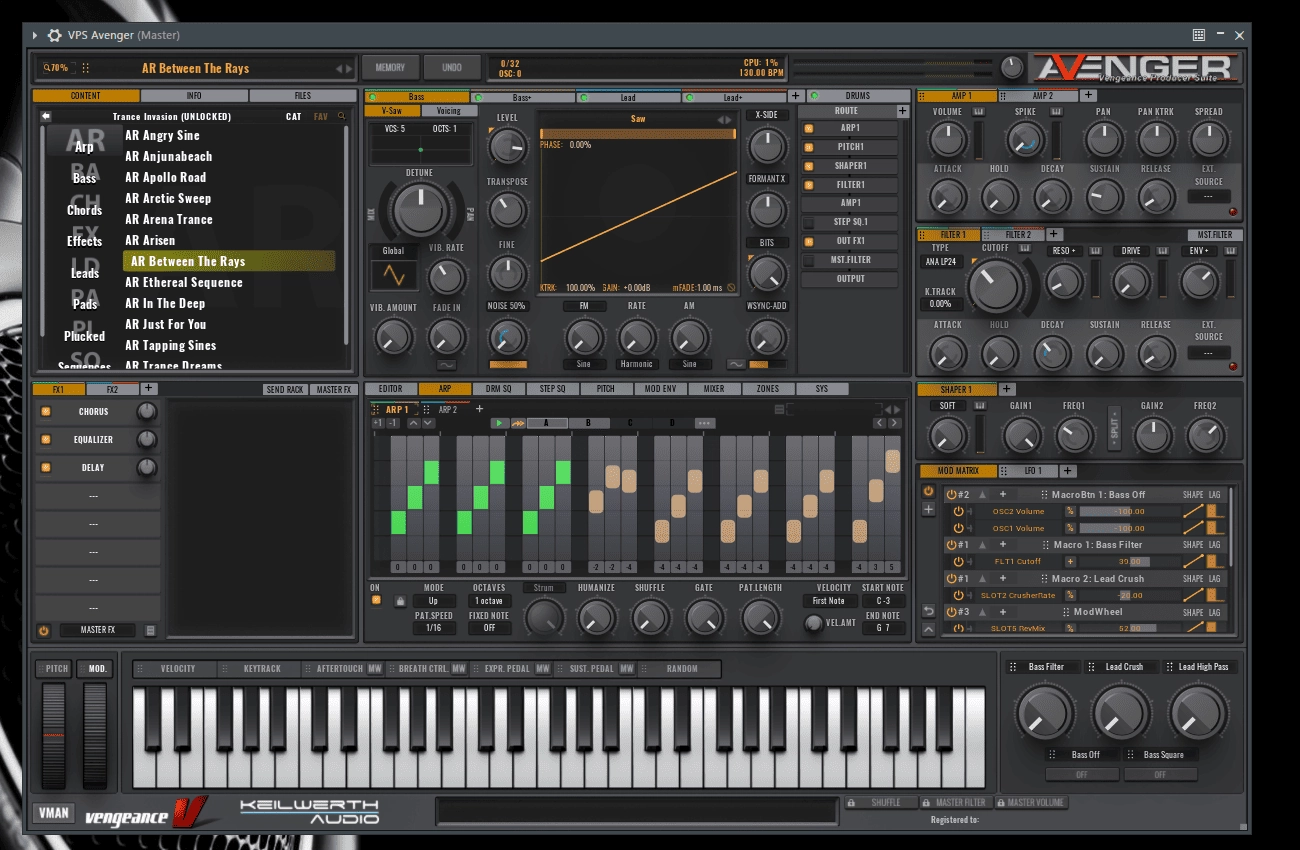The image size is (1300, 850).
Task: Open the PAT.SPEED dropdown showing 1/16
Action: click(434, 628)
